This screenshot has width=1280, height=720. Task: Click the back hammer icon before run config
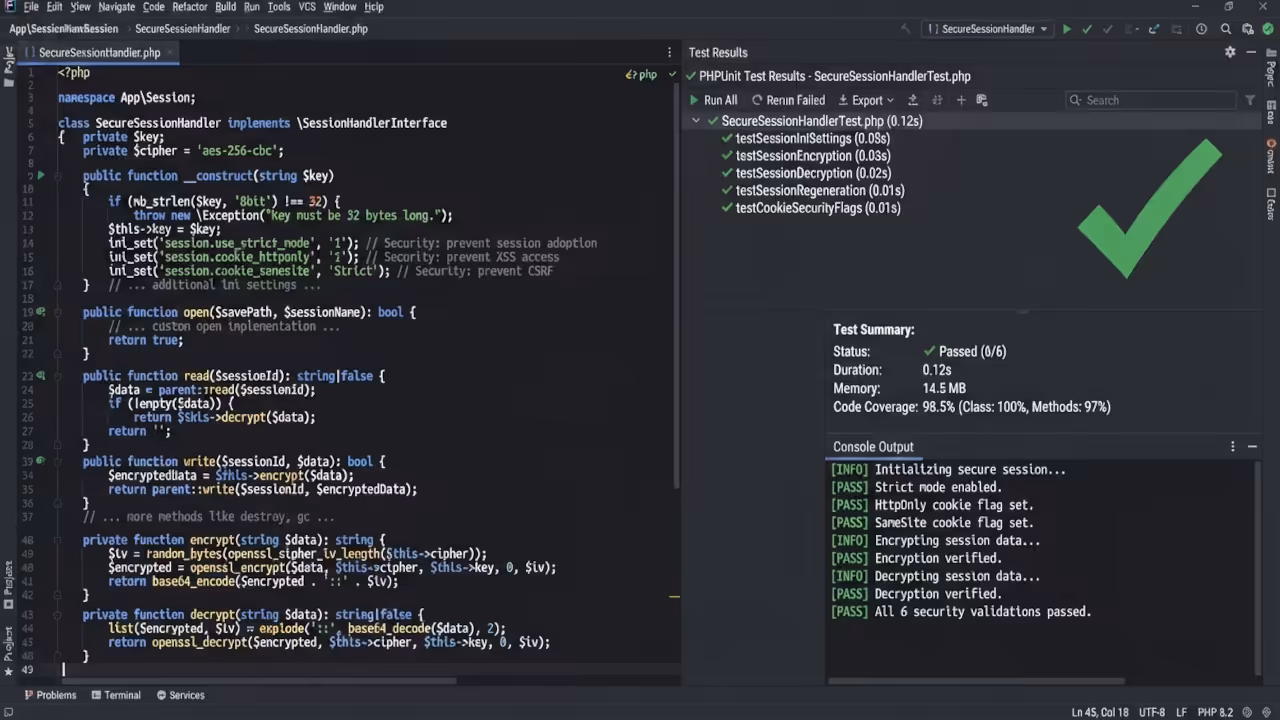tap(905, 29)
